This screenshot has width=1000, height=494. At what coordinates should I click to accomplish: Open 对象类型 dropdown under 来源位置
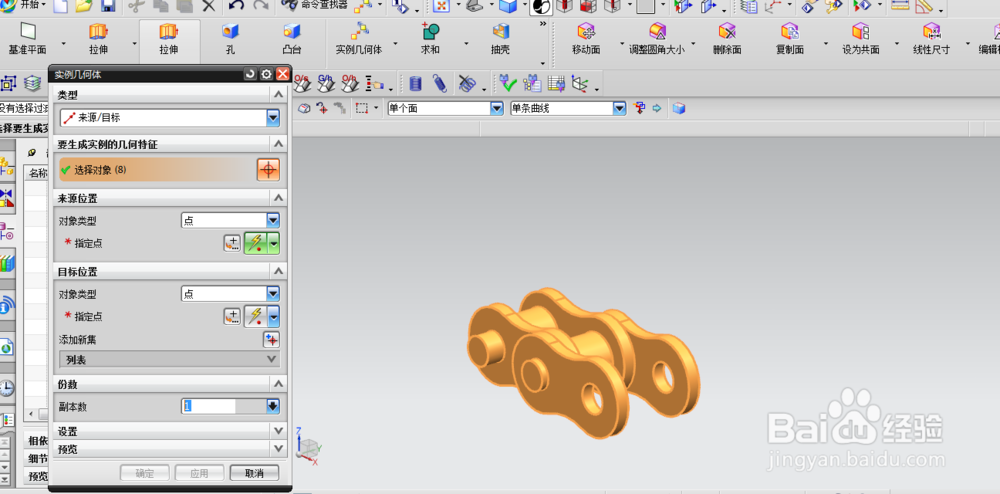tap(273, 221)
